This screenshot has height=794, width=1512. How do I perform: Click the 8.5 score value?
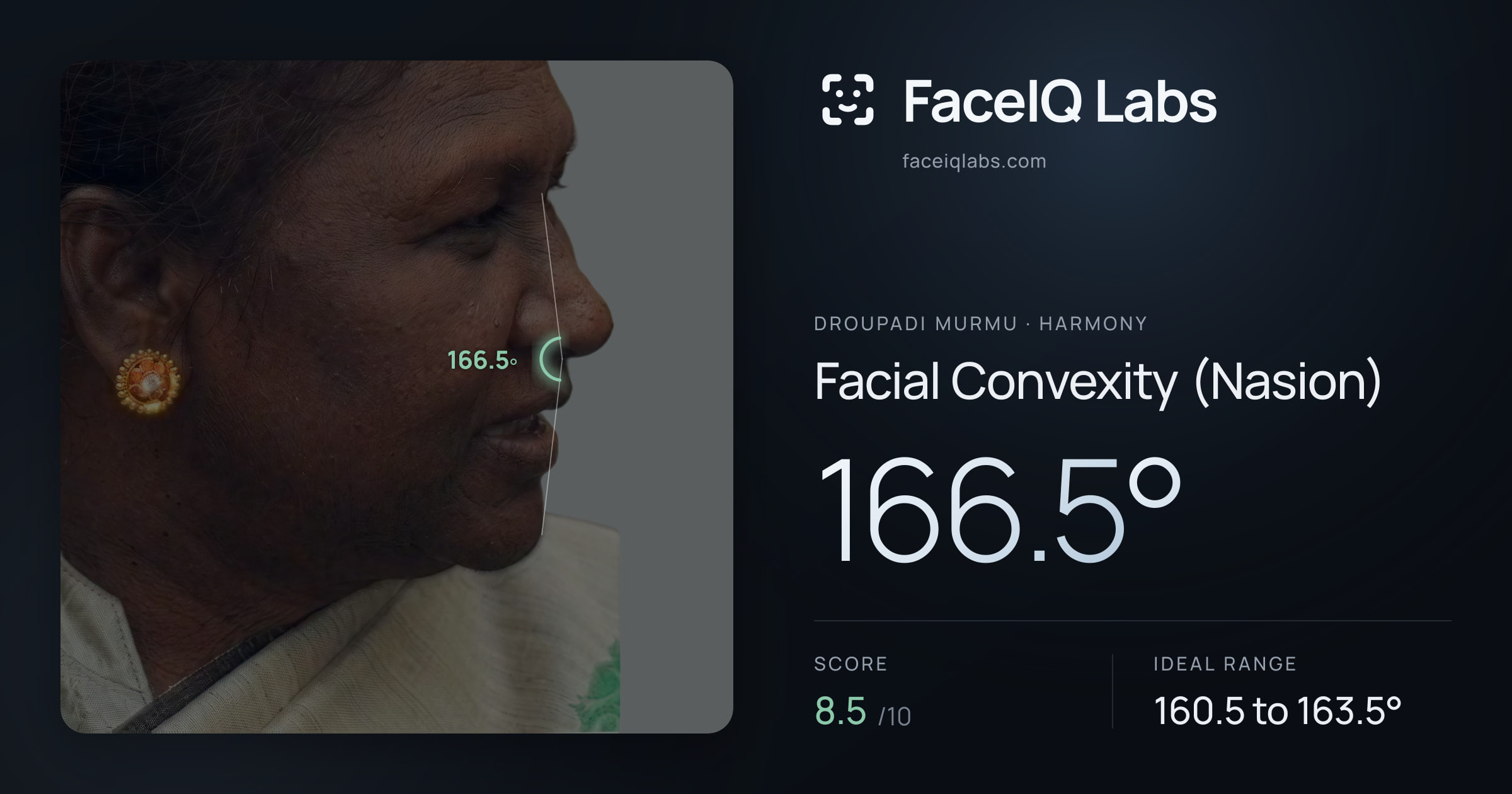click(840, 711)
